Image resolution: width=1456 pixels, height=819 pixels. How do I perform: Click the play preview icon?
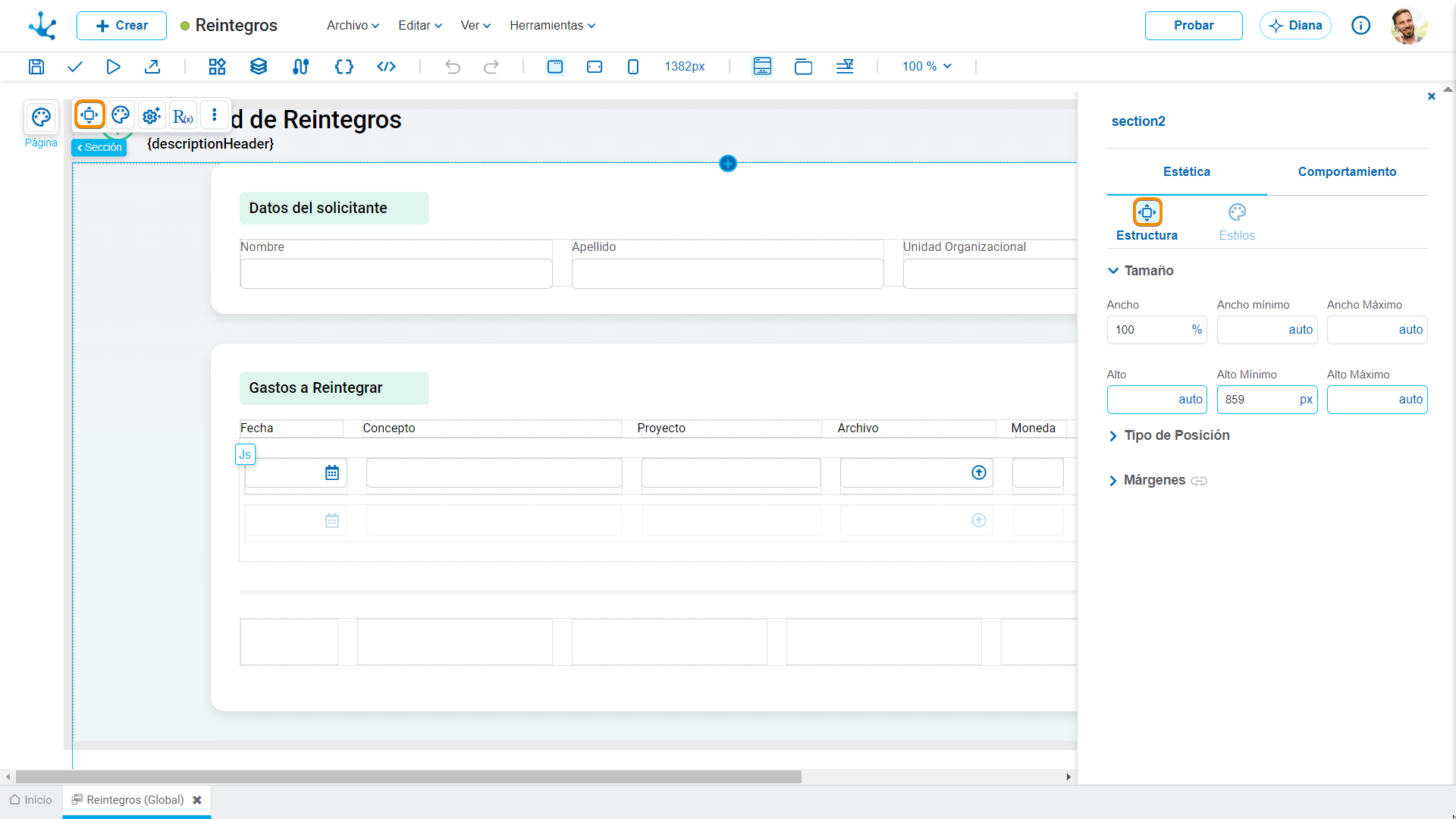coord(113,67)
